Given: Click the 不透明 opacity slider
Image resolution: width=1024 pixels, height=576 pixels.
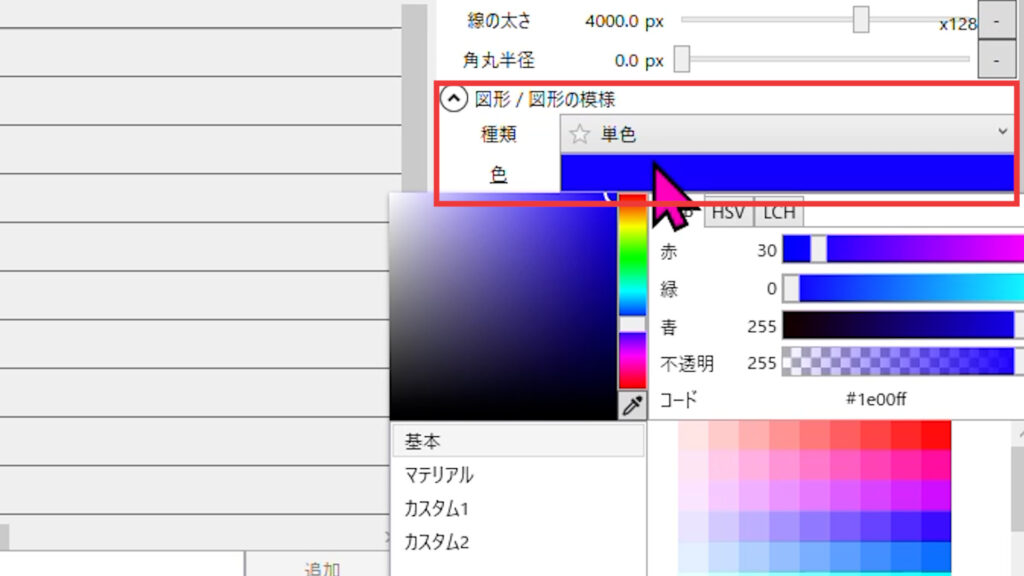Looking at the screenshot, I should coord(902,362).
